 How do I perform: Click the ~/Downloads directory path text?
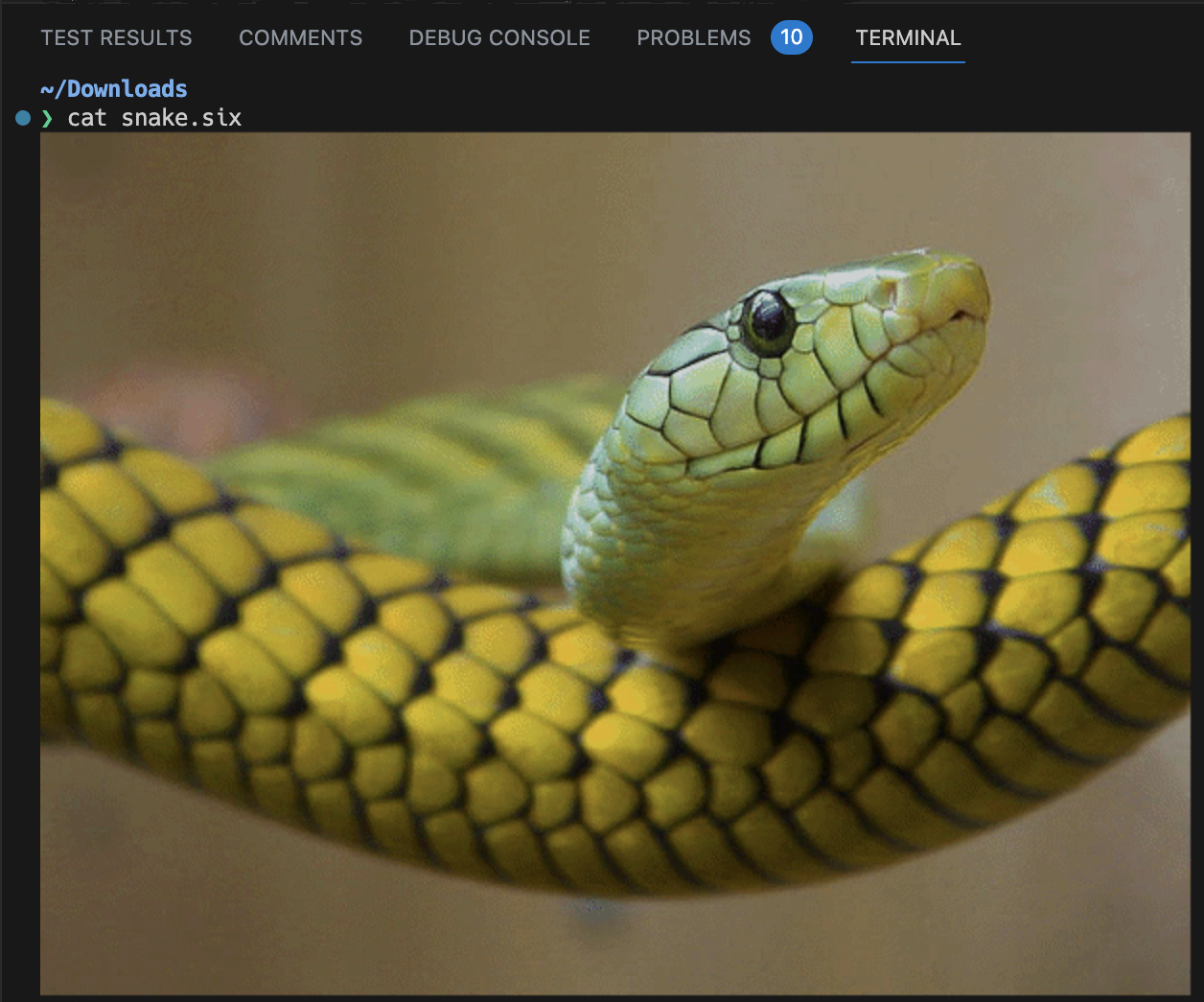[x=114, y=89]
